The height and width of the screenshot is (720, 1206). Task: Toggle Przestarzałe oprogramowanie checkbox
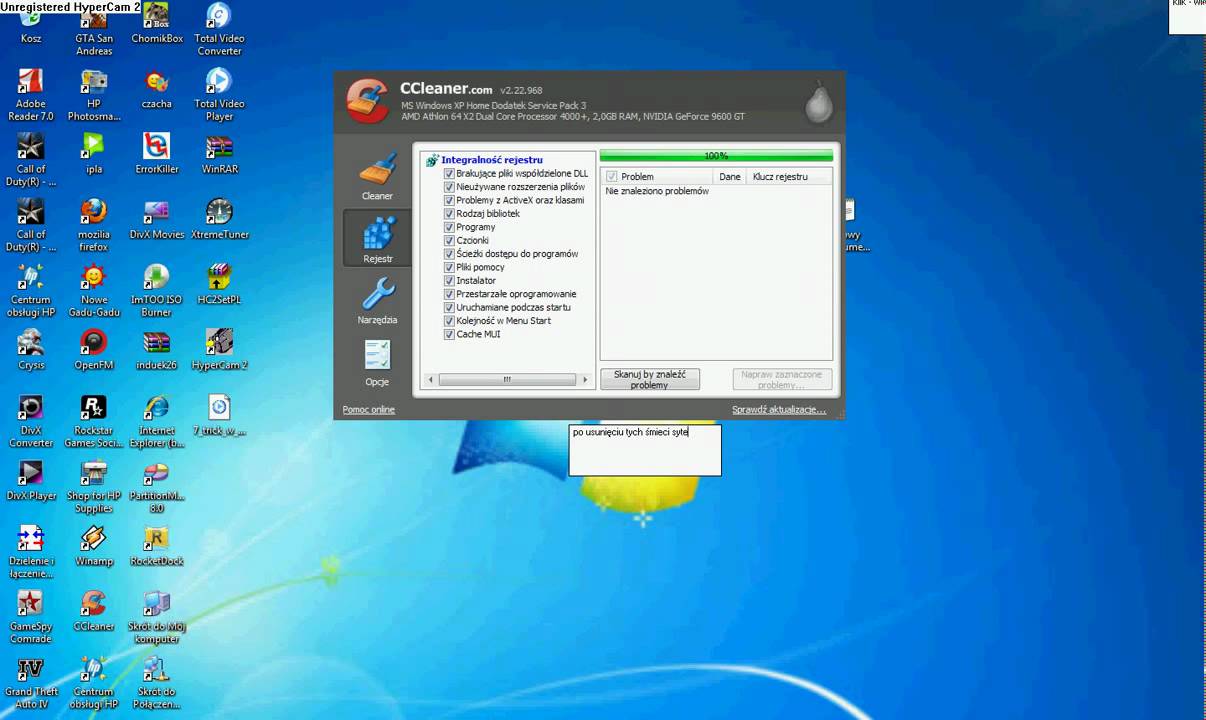449,294
